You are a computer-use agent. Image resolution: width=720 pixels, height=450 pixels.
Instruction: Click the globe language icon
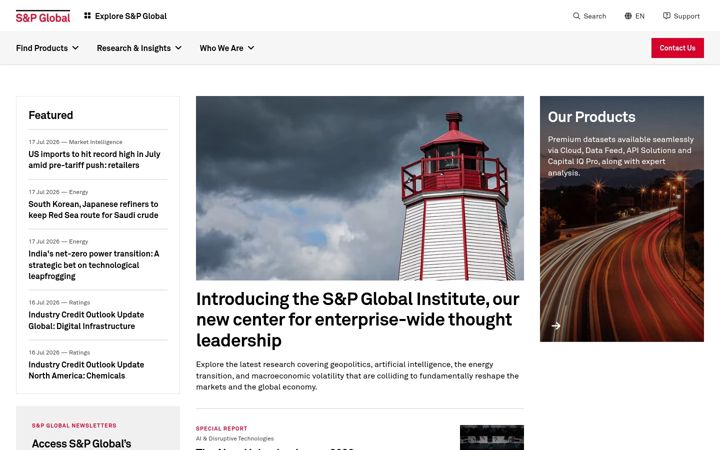coord(628,16)
